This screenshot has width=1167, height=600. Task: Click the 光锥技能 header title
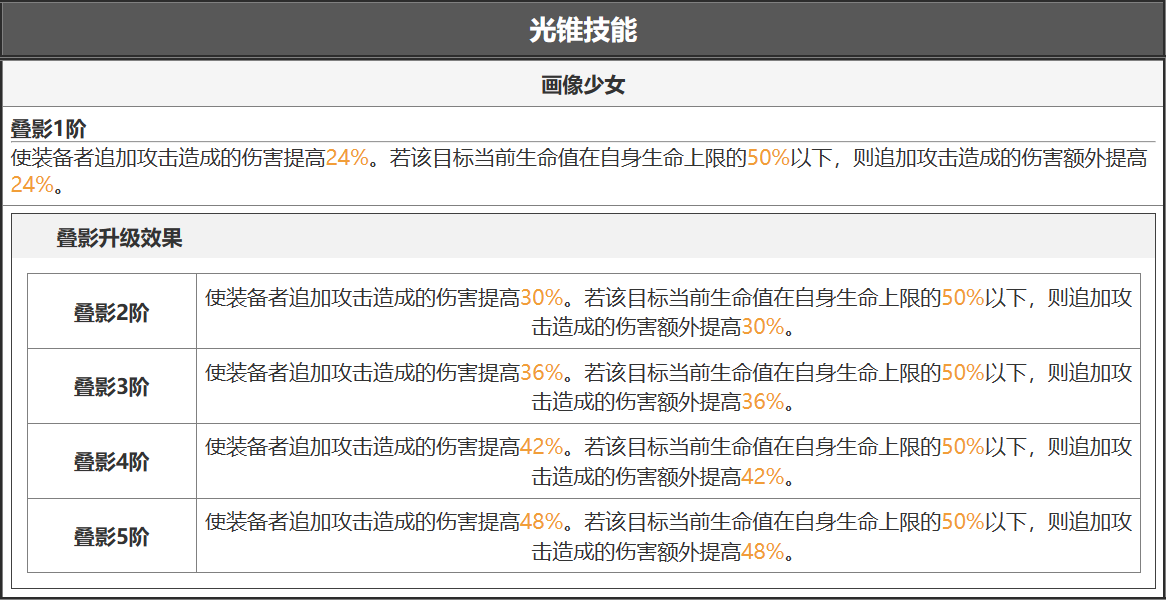click(583, 30)
